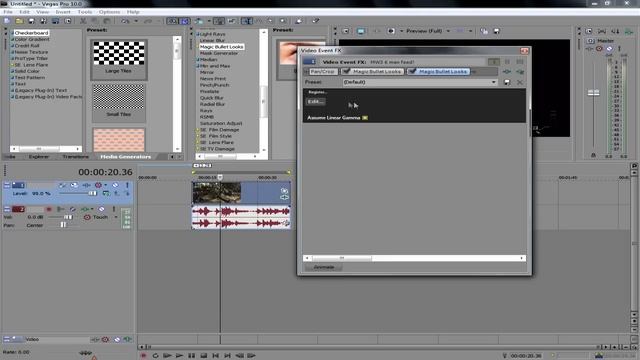Click the Edit... button in Magic Bullet Looks
The height and width of the screenshot is (360, 640).
(316, 102)
